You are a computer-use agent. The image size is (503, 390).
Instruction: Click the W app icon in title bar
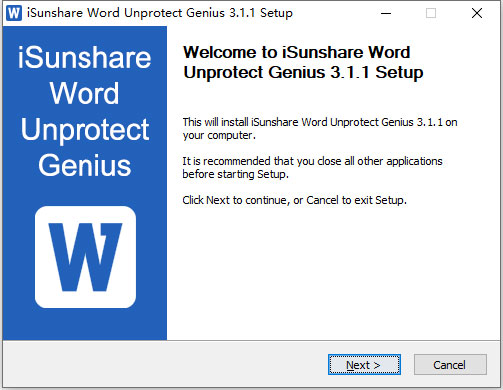tap(14, 13)
